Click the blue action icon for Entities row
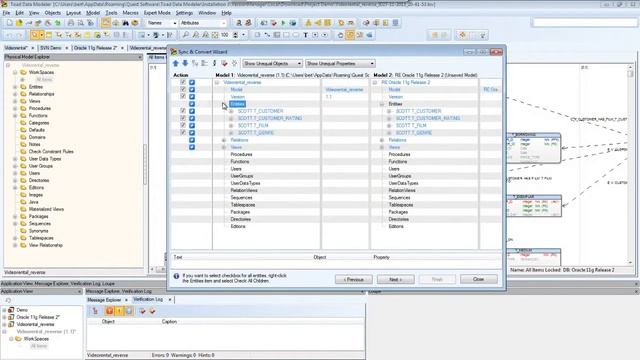Image resolution: width=640 pixels, height=360 pixels. (192, 104)
